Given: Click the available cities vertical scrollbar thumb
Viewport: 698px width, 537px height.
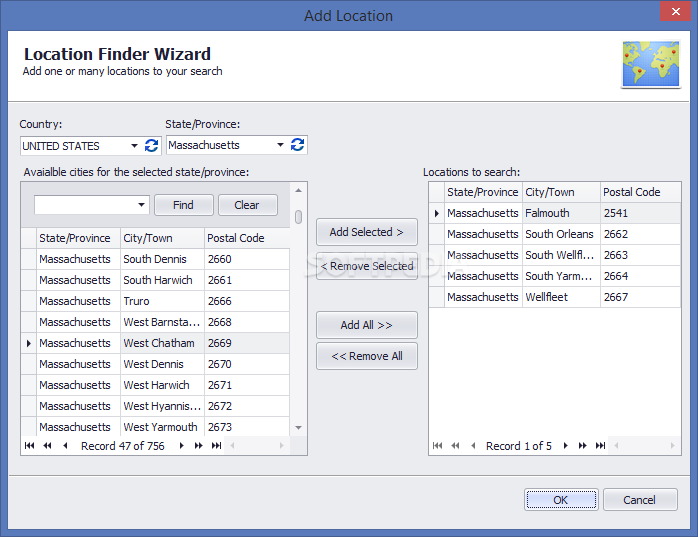Looking at the screenshot, I should (x=298, y=217).
